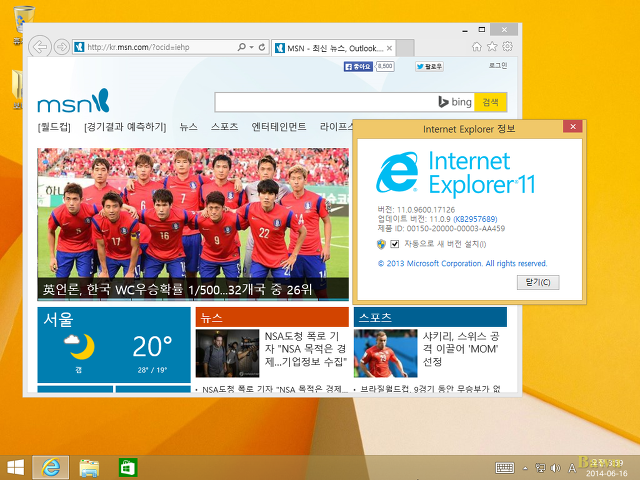Open the 엔터테인먼트 navigation item
This screenshot has width=640, height=480.
(x=279, y=127)
